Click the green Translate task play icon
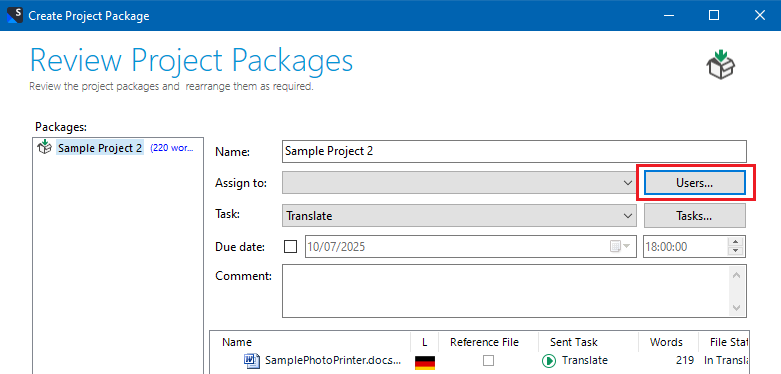This screenshot has height=374, width=781. [x=549, y=361]
